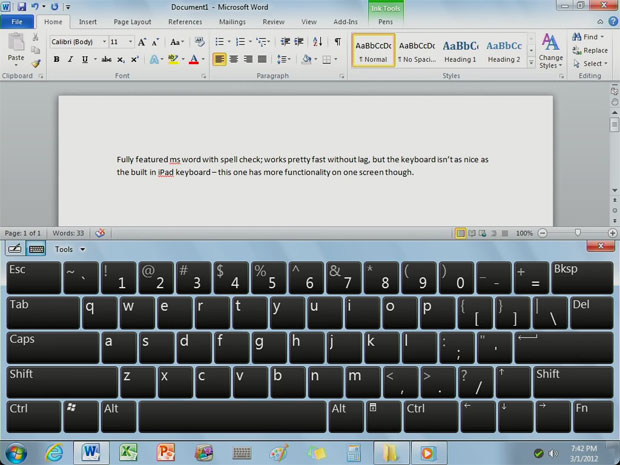
Task: Click the zoom in plus button
Action: click(612, 233)
